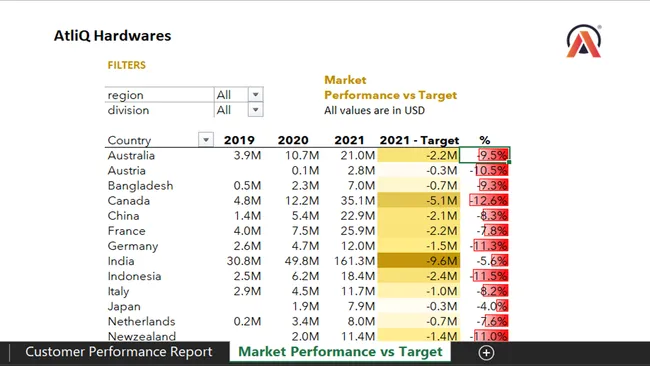This screenshot has width=650, height=366.
Task: Select Australia's -9.5% cell
Action: 485,155
